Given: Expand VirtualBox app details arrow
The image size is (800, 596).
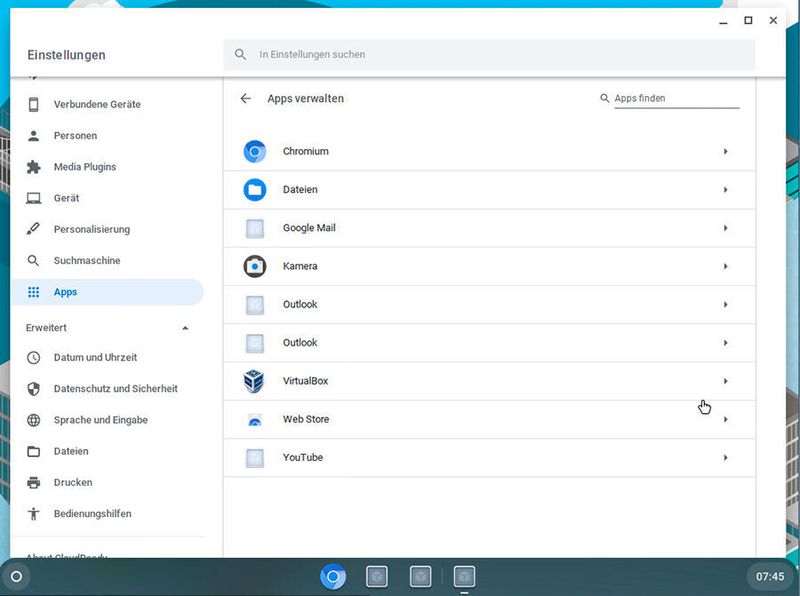Looking at the screenshot, I should point(725,381).
